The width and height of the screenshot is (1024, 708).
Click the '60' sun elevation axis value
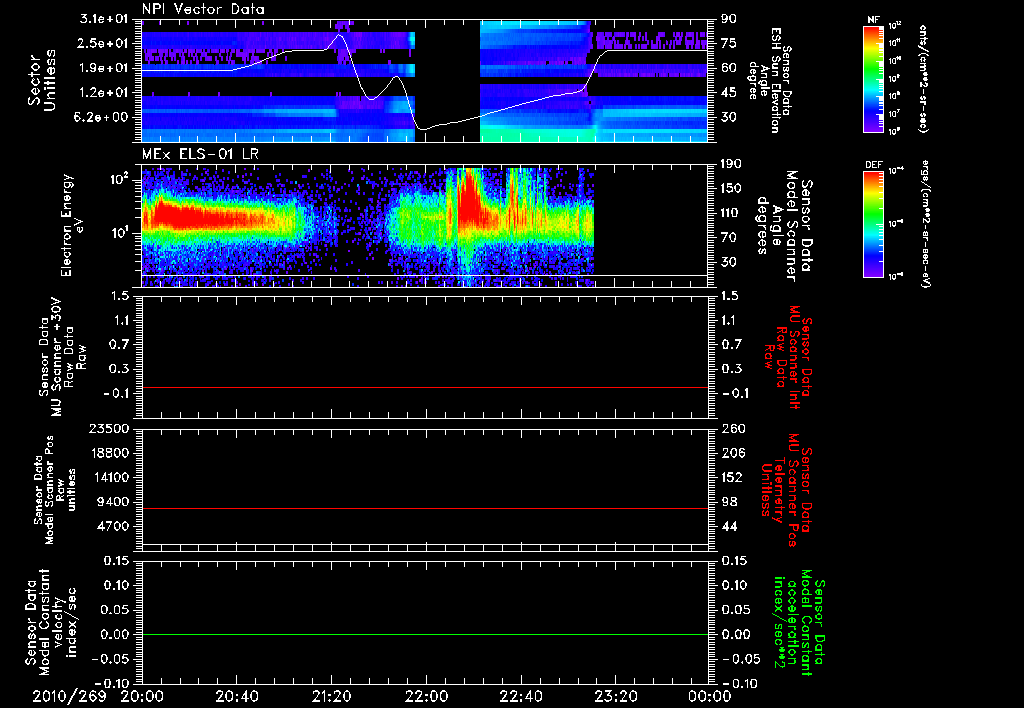(x=728, y=68)
